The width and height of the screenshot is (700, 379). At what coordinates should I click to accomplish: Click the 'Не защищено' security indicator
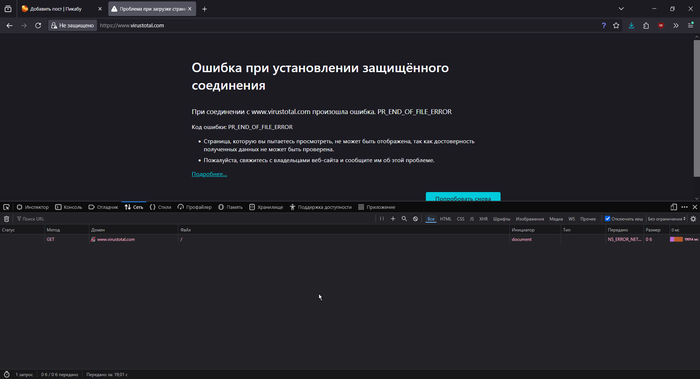pyautogui.click(x=72, y=25)
